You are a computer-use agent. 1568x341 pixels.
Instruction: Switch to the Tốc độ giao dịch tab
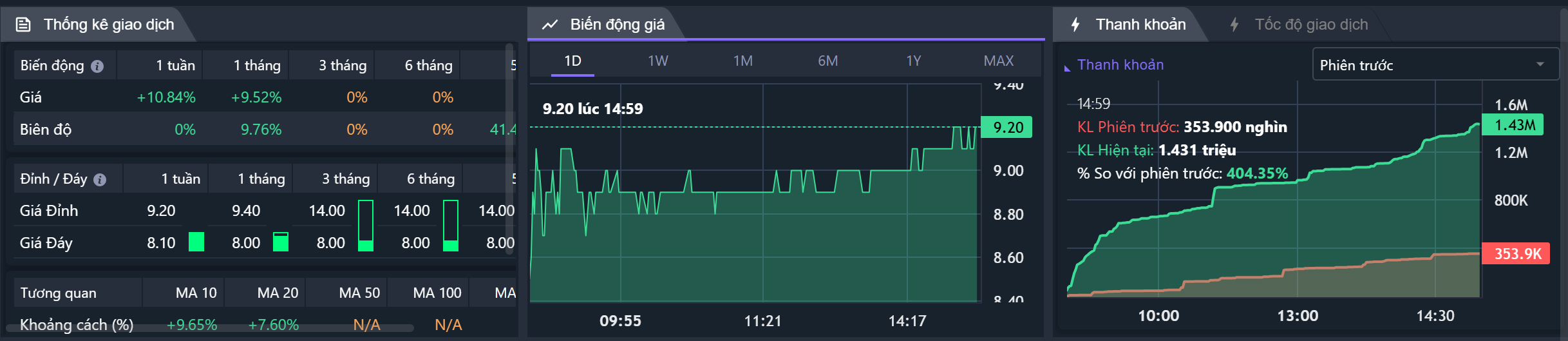[x=1299, y=24]
